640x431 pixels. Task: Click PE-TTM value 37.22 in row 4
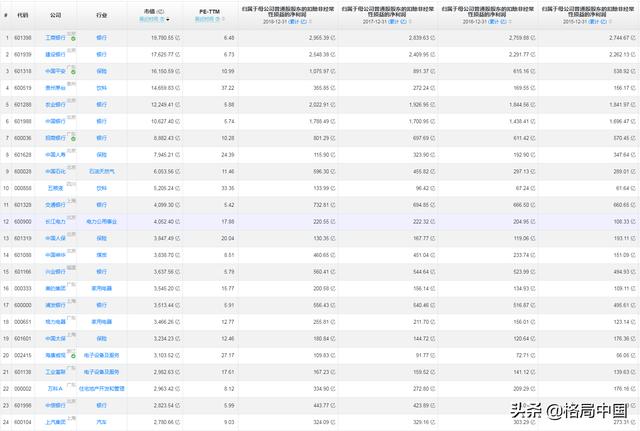pyautogui.click(x=228, y=88)
